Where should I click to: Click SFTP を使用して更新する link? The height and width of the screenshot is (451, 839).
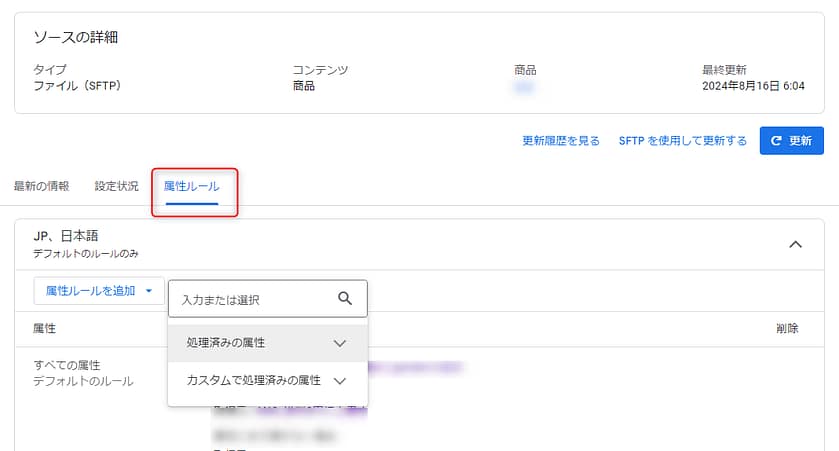click(682, 141)
